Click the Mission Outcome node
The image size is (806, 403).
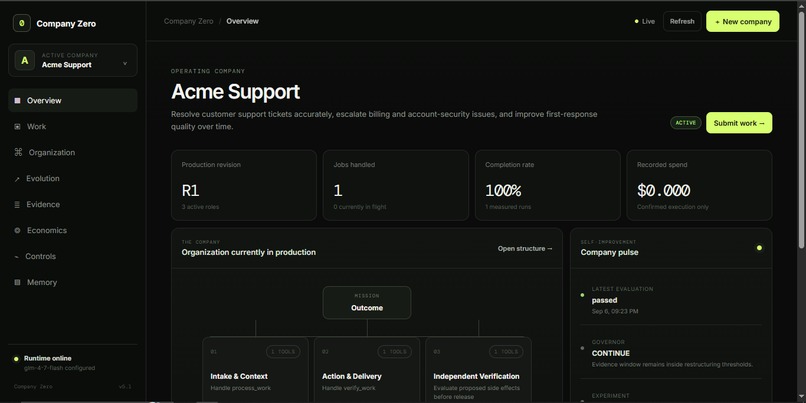367,303
